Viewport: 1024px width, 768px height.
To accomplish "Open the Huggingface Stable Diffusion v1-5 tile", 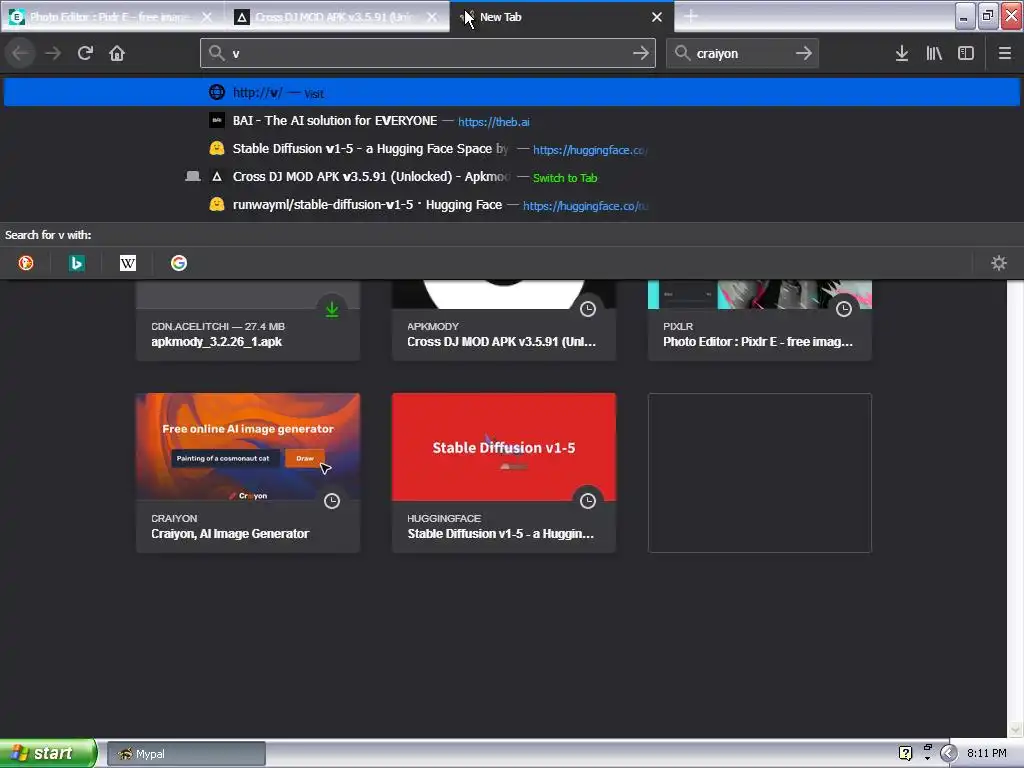I will (504, 473).
